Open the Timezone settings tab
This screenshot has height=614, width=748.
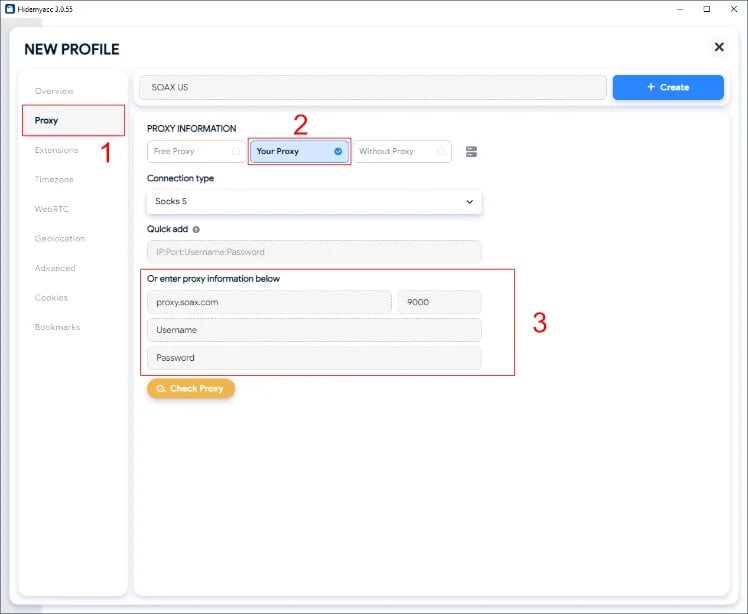coord(54,180)
